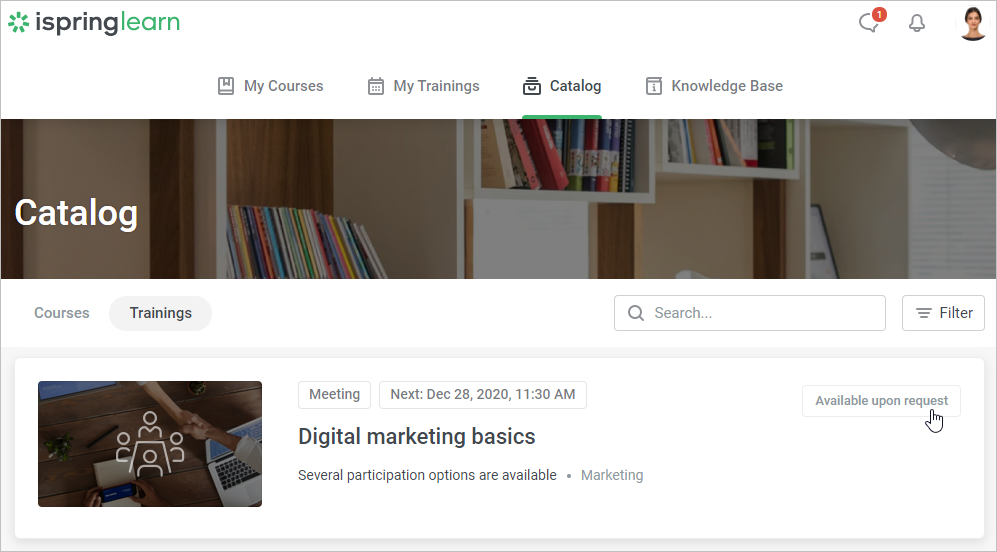Image resolution: width=997 pixels, height=552 pixels.
Task: Click the search magnifier icon
Action: (x=636, y=313)
